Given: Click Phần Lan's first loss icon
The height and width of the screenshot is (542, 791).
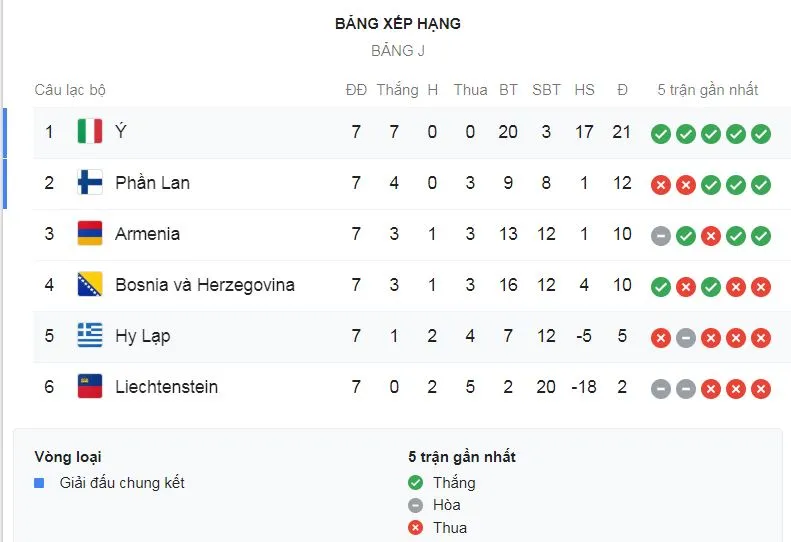Looking at the screenshot, I should pos(660,185).
